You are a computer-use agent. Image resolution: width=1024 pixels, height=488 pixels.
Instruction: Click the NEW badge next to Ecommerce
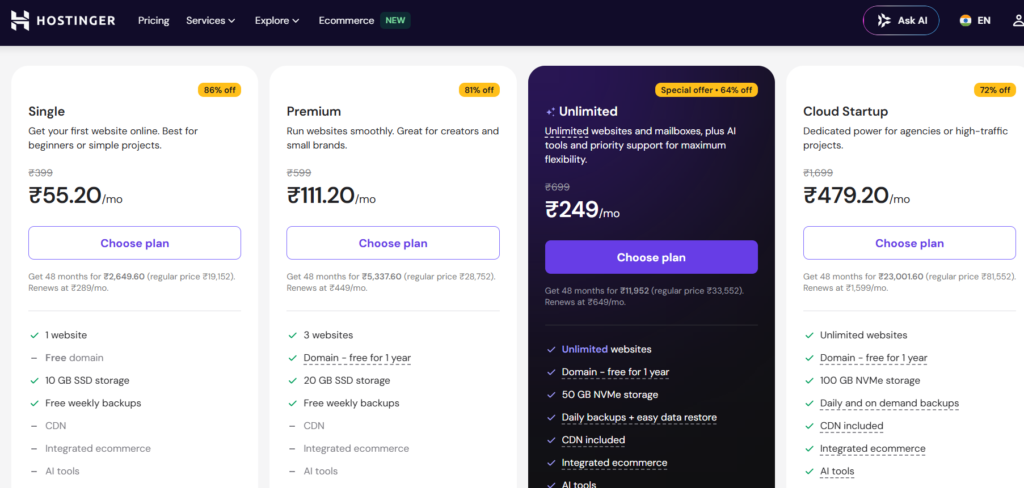pos(395,20)
